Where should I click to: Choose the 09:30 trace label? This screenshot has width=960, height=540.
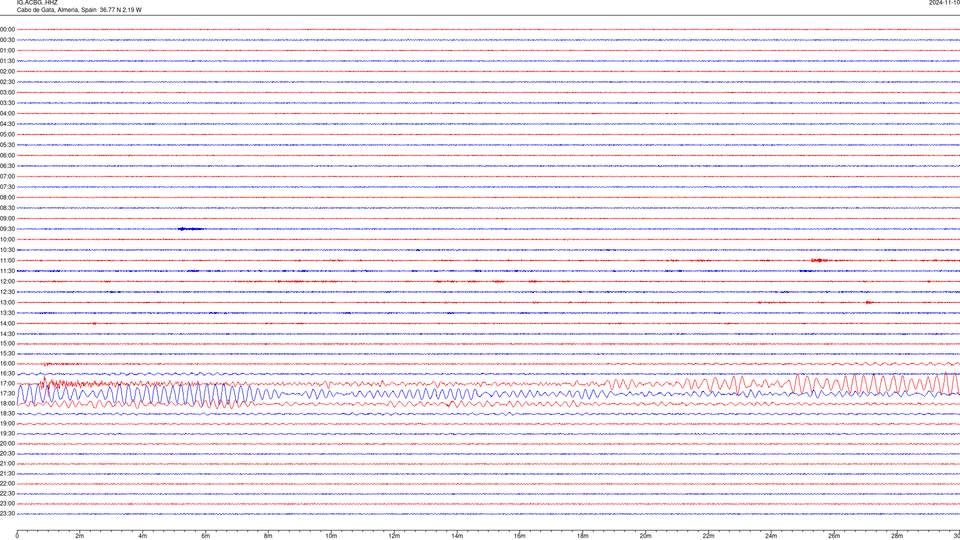click(x=7, y=229)
